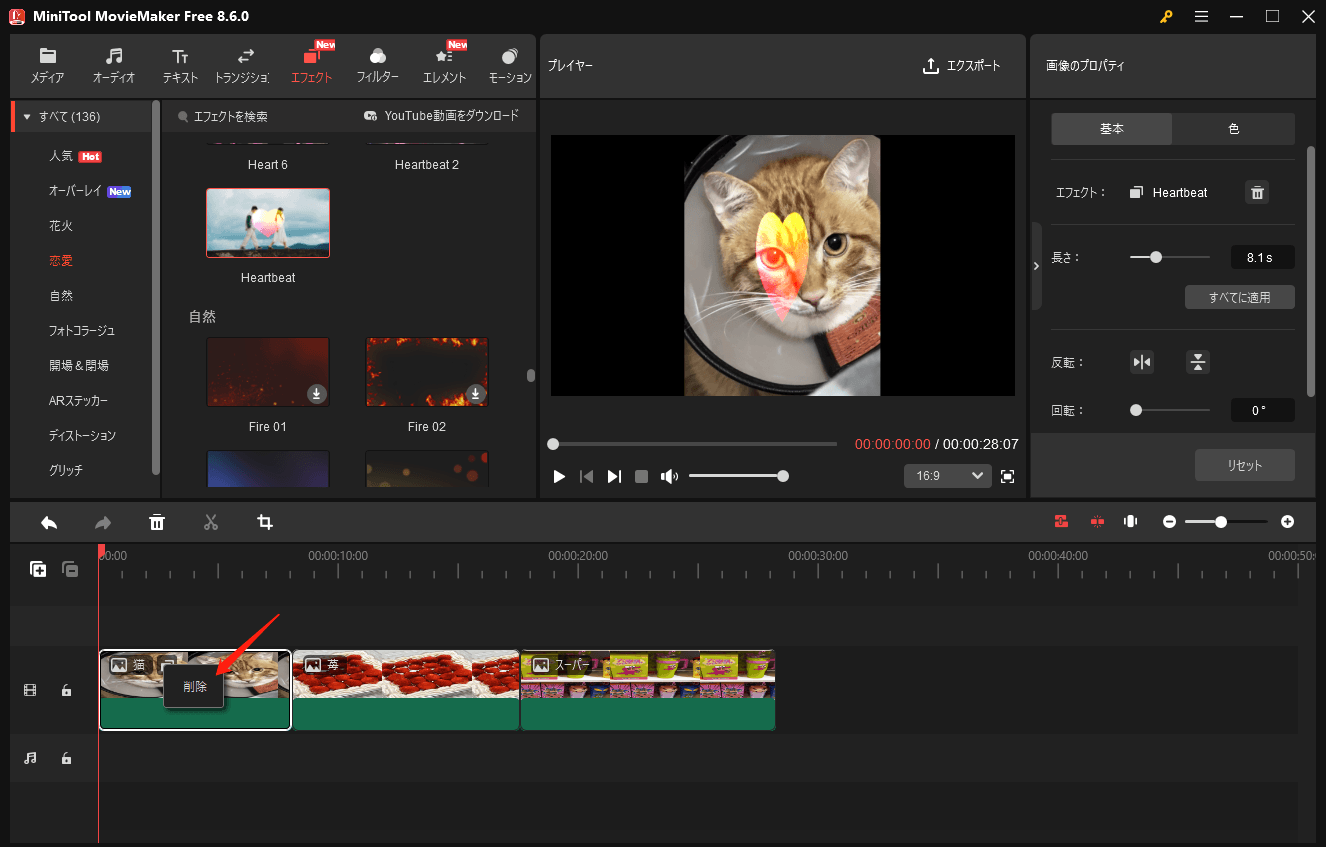Select the crop tool above the timeline

(264, 522)
